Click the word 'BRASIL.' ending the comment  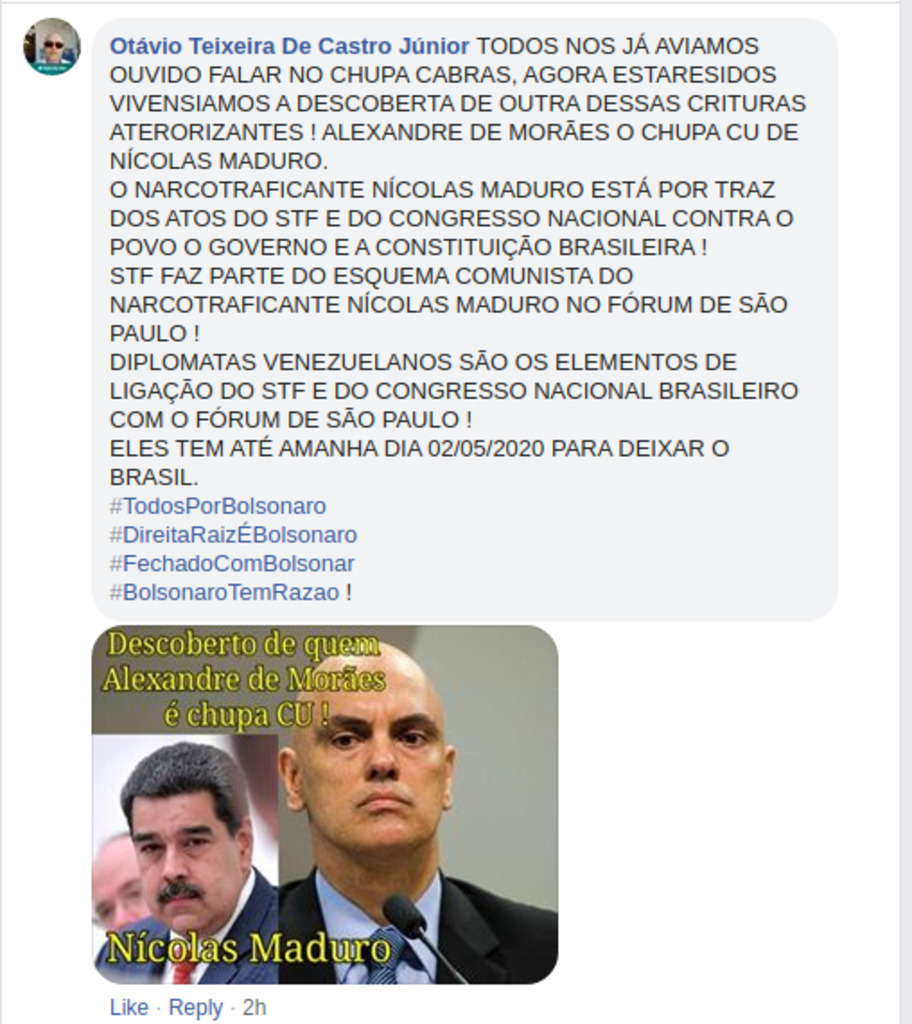154,477
